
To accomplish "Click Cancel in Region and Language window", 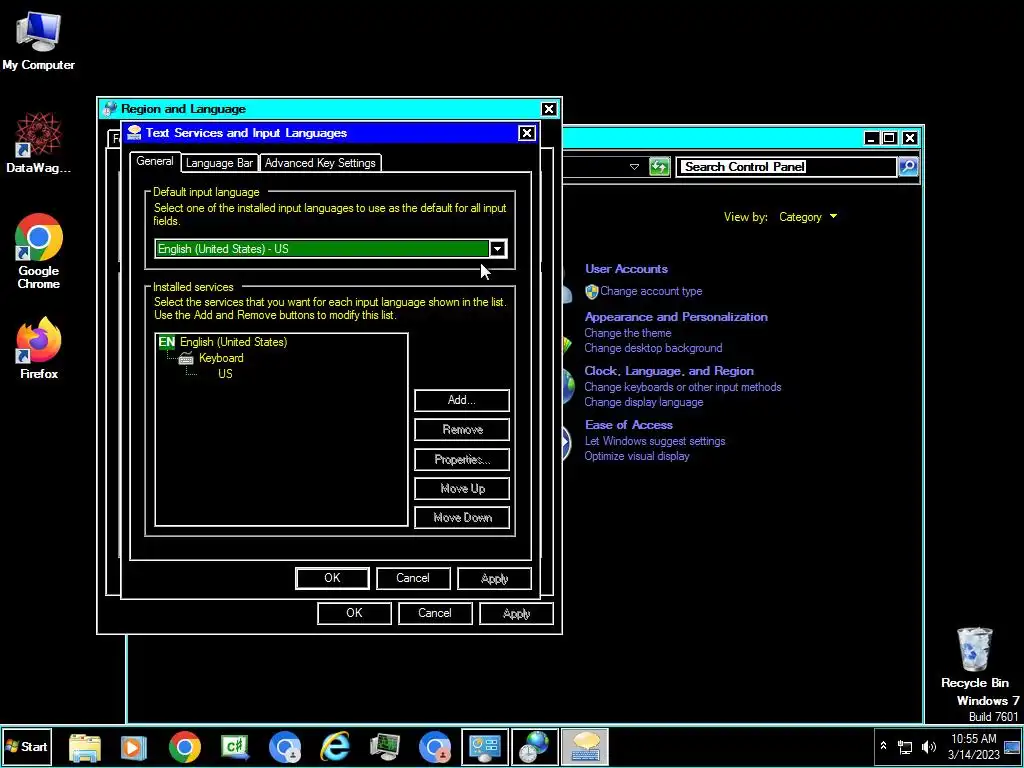I will (x=435, y=613).
